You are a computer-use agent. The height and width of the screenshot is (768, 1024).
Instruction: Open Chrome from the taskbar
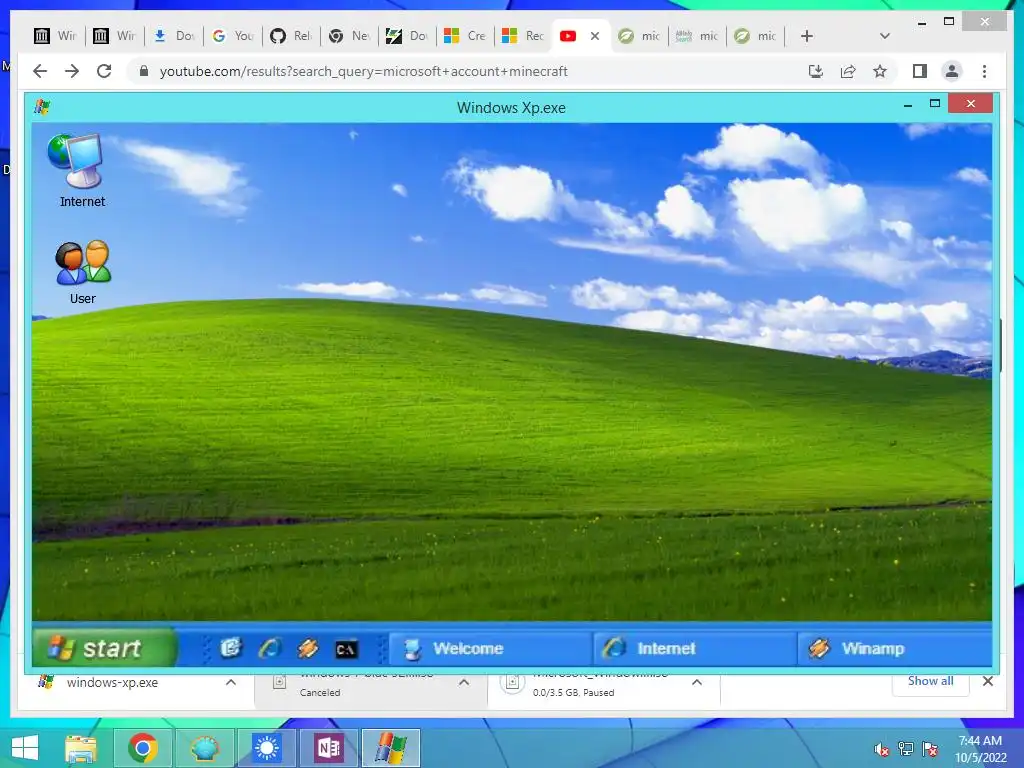[143, 748]
